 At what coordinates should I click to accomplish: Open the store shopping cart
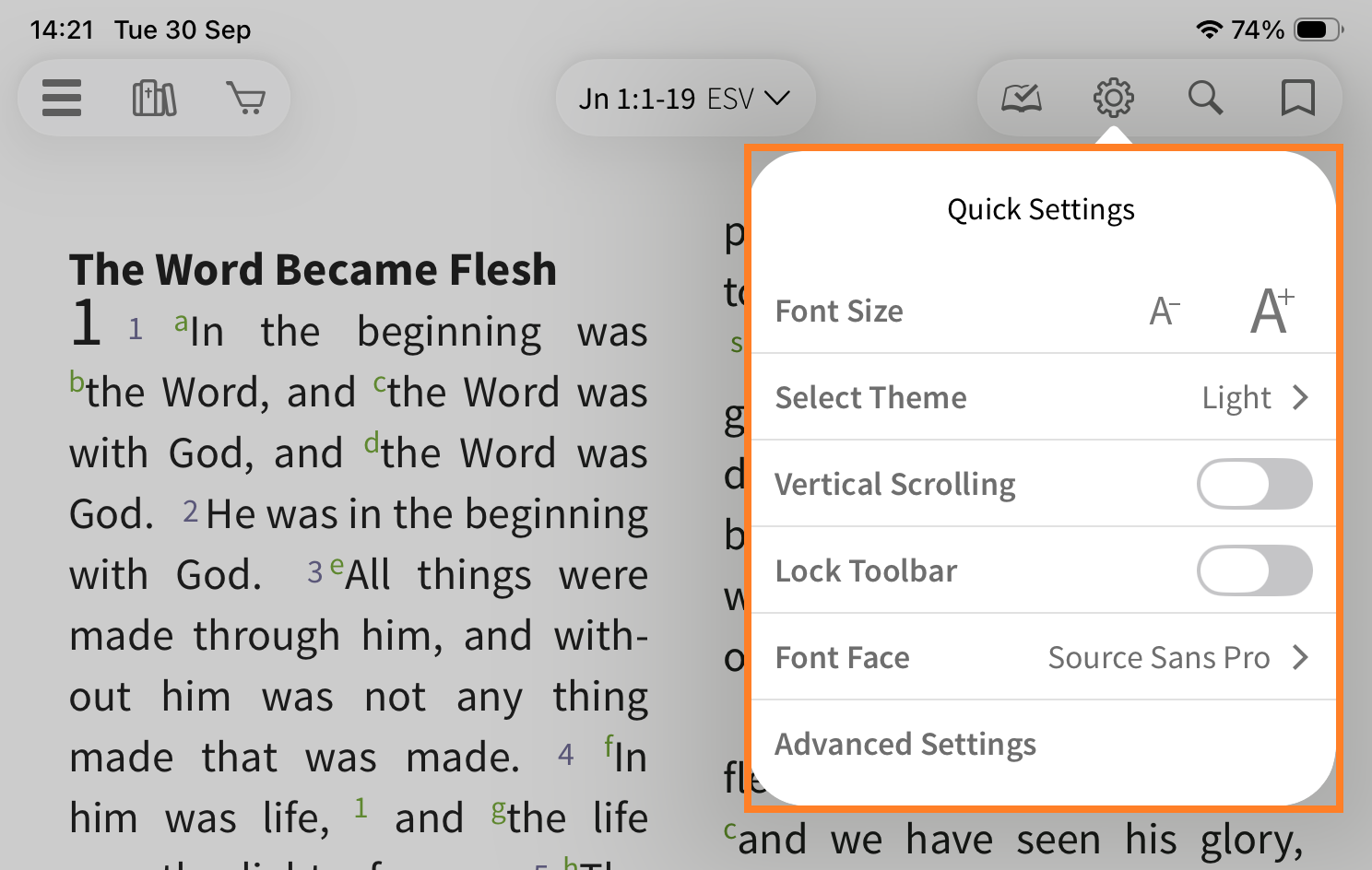[x=246, y=98]
